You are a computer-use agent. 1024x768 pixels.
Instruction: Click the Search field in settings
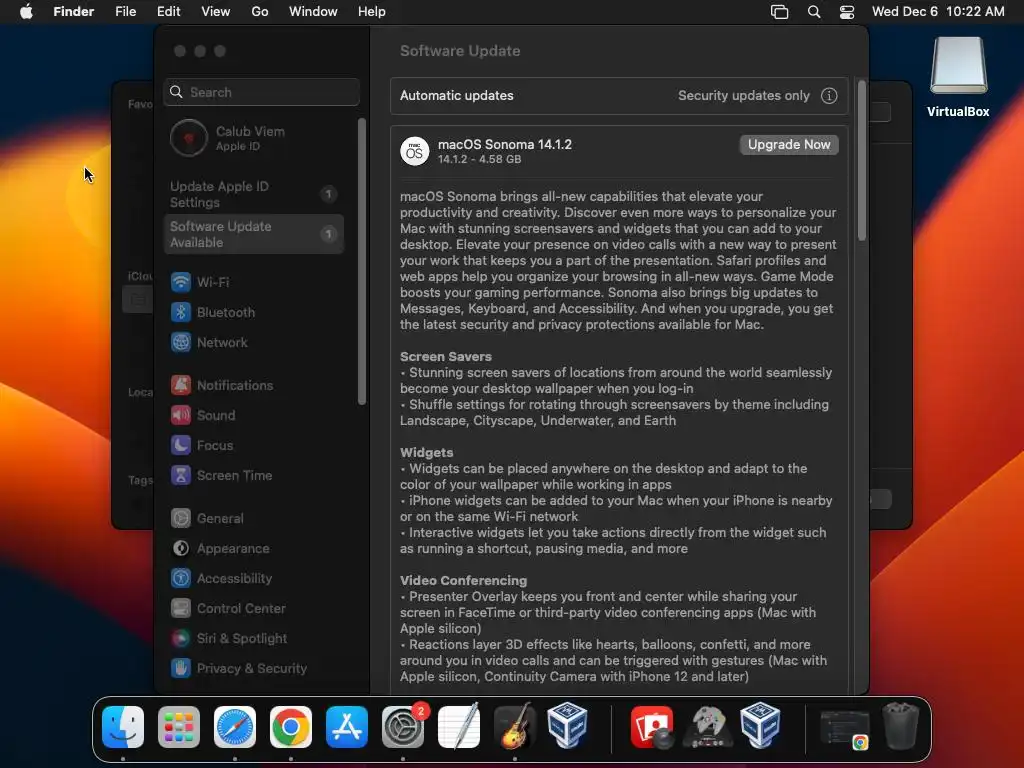click(261, 92)
